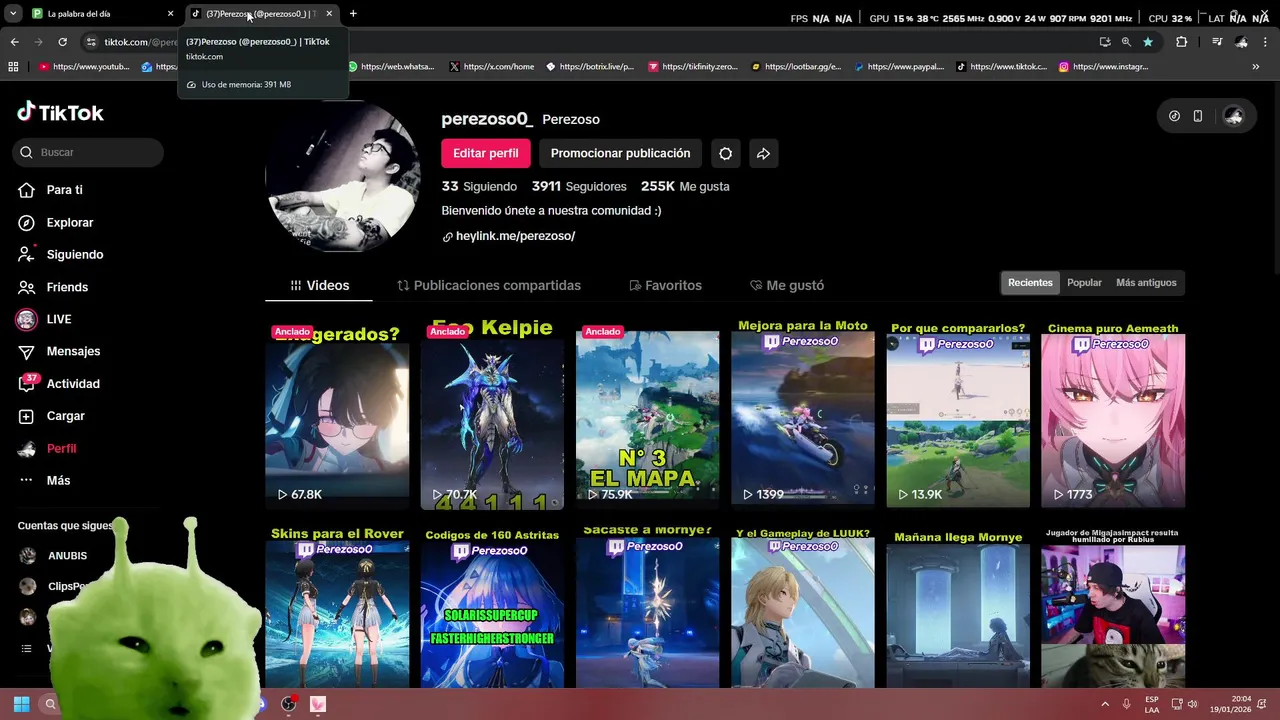1280x720 pixels.
Task: Open the top-right creator tools compass icon
Action: [1174, 116]
